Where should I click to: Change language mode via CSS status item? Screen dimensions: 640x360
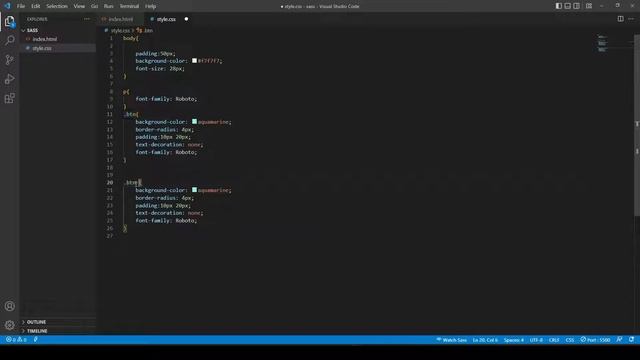(570, 340)
